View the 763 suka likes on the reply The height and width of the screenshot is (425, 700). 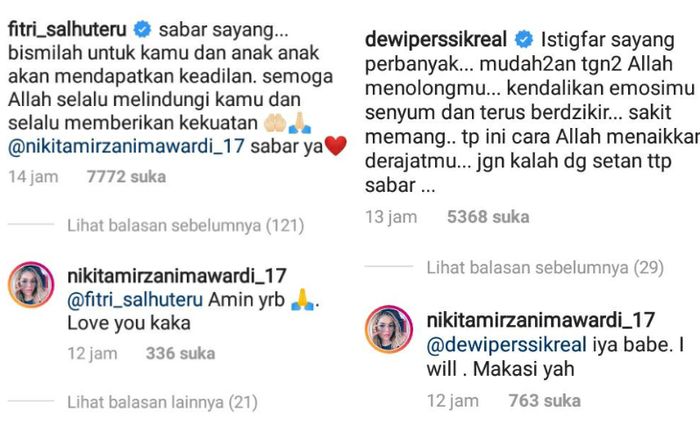click(545, 401)
